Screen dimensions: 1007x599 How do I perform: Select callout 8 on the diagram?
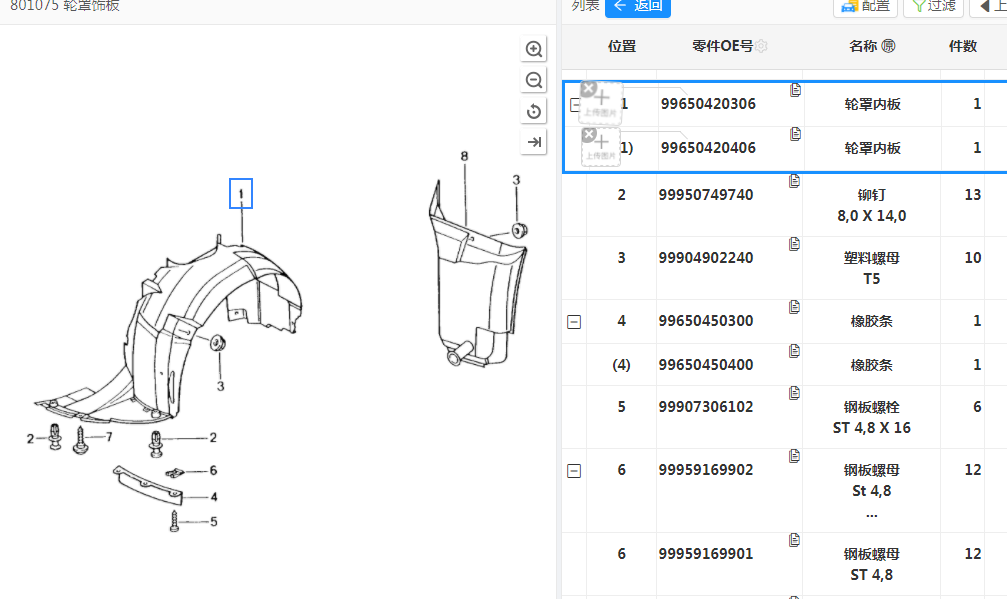tap(464, 156)
